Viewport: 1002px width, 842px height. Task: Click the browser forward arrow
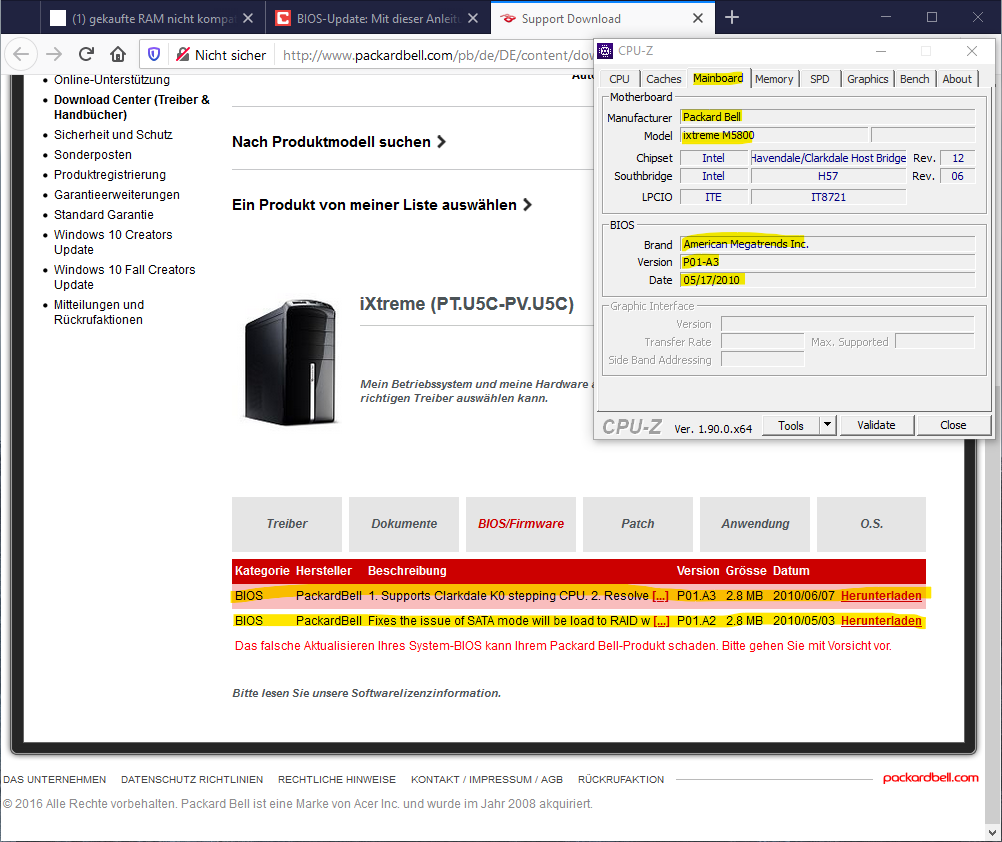click(x=54, y=54)
